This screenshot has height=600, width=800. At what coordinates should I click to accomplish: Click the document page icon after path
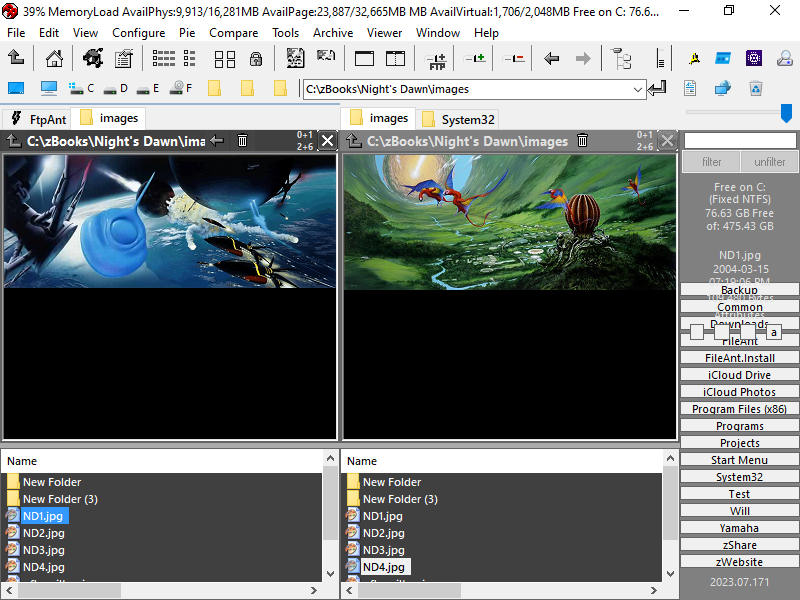click(690, 88)
